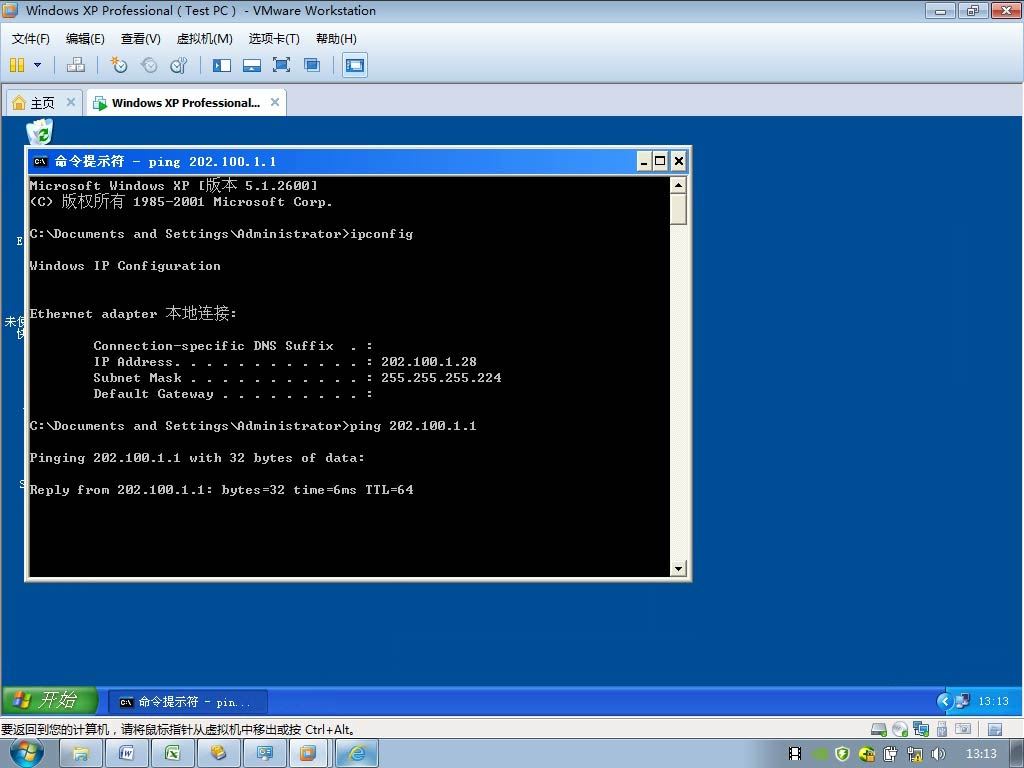Click the console view toolbar icon
Viewport: 1024px width, 768px height.
[x=355, y=65]
